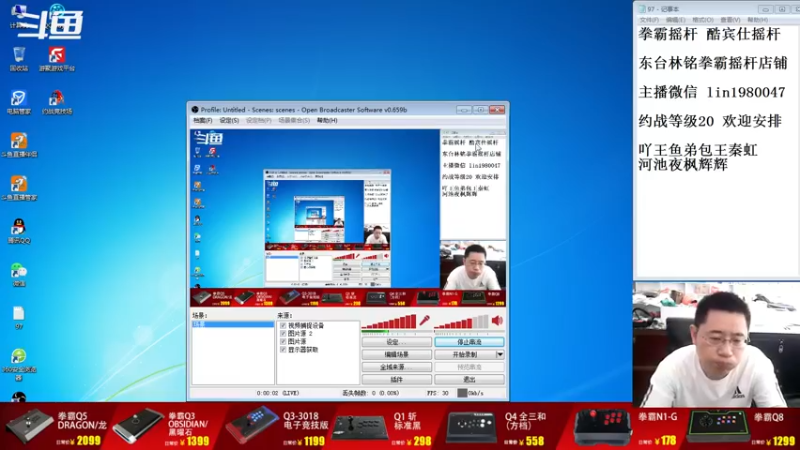Open the 文件(F) menu in Notepad
The height and width of the screenshot is (450, 800).
[649, 20]
